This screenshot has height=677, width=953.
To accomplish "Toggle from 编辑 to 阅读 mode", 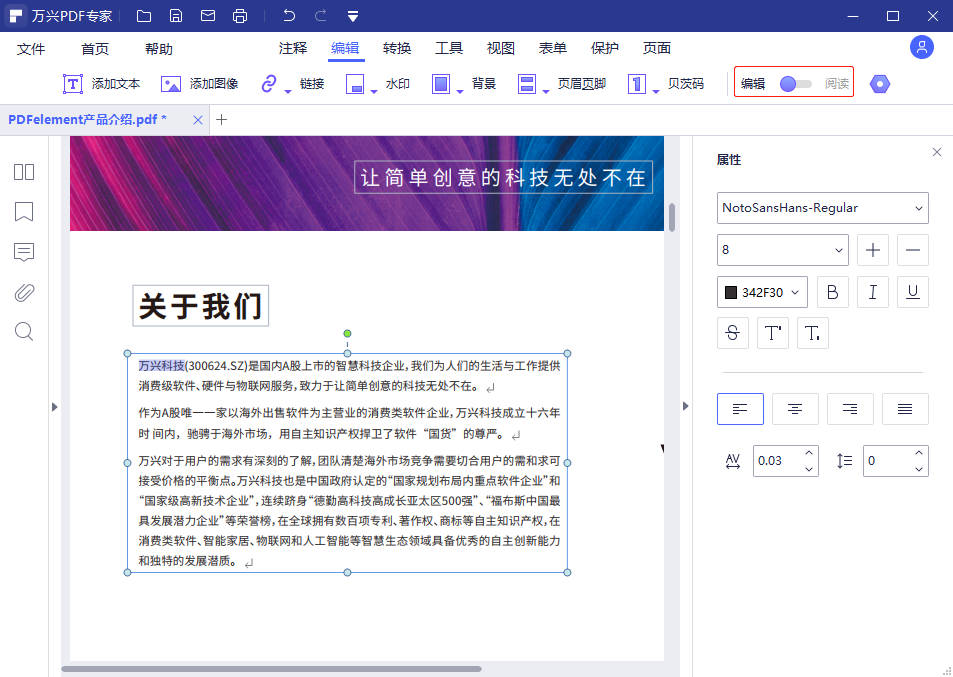I will coord(797,83).
